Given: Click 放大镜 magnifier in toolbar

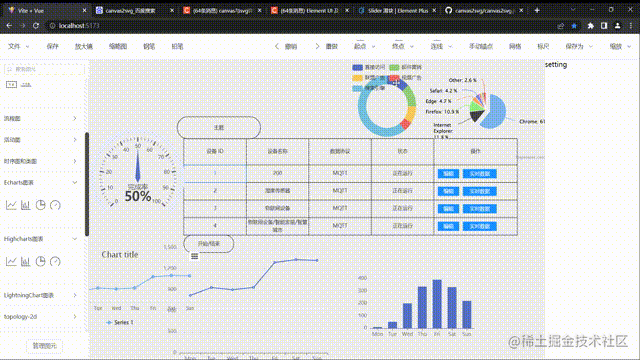Looking at the screenshot, I should (x=84, y=46).
